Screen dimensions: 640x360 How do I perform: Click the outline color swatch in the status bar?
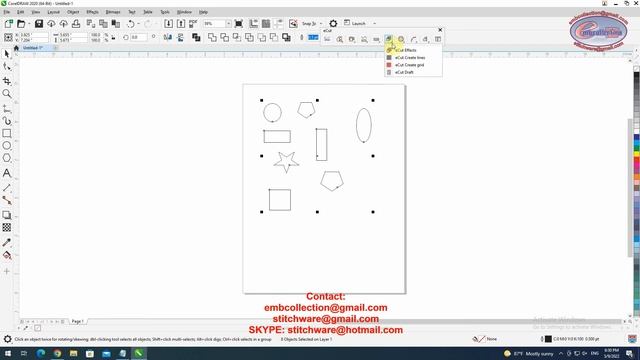(548, 339)
